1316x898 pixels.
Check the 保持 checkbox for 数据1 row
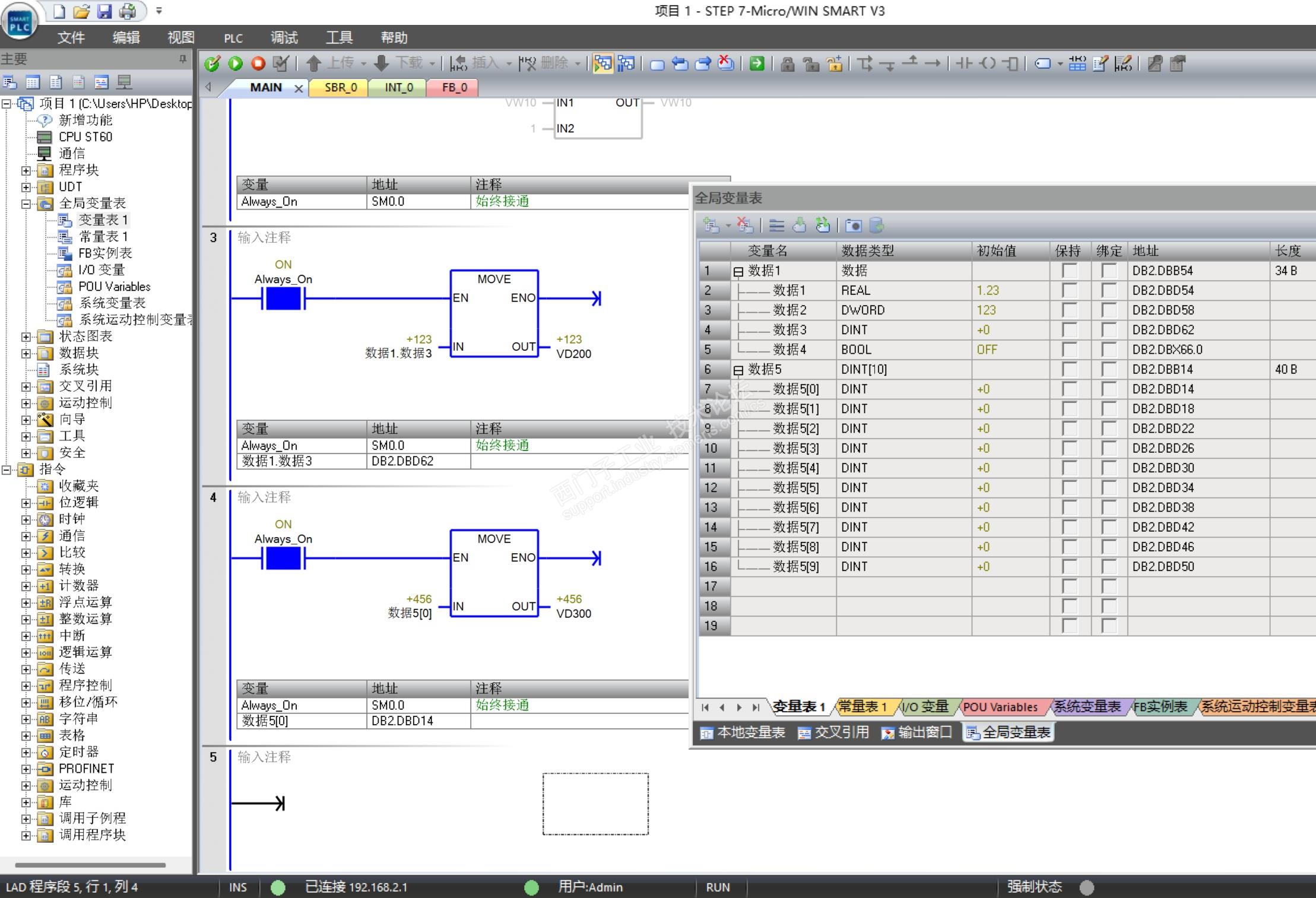coord(1070,271)
